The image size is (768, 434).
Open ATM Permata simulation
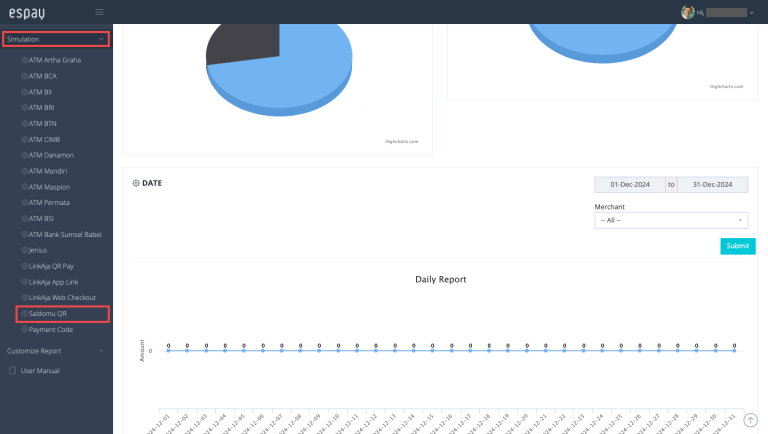tap(49, 203)
